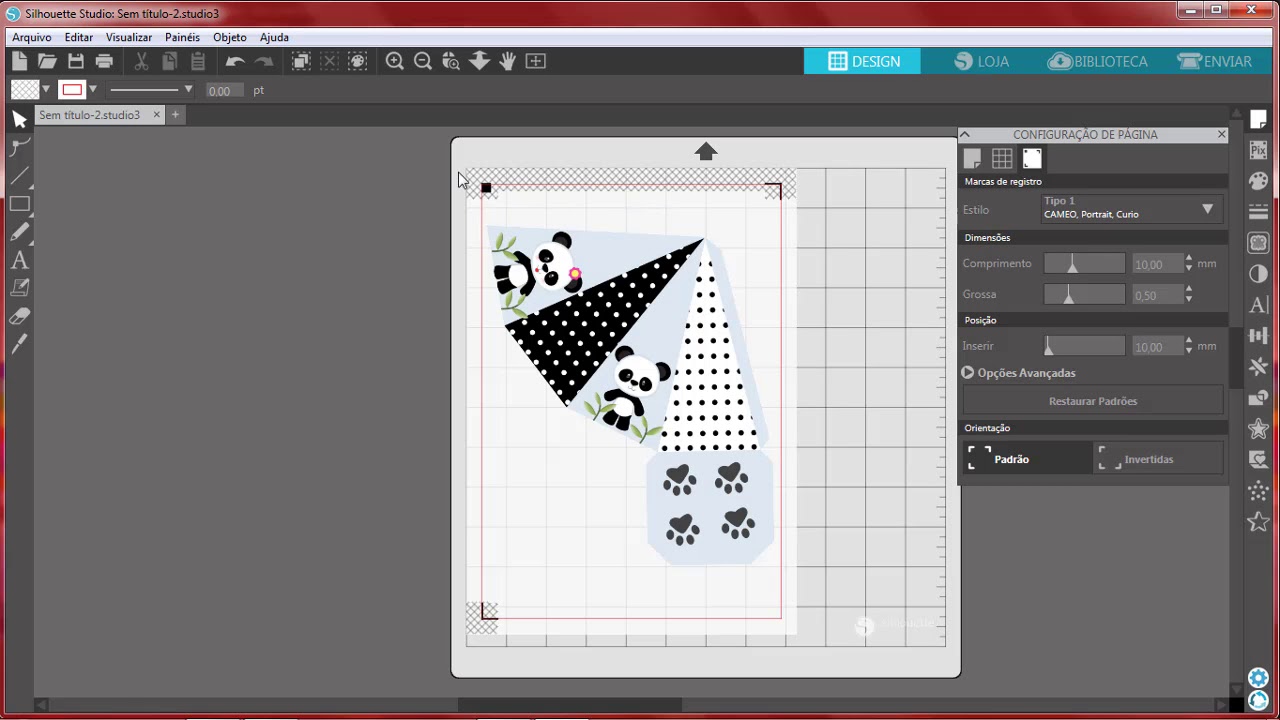Viewport: 1280px width, 720px height.
Task: Zoom out with the minus magnifier
Action: [423, 61]
